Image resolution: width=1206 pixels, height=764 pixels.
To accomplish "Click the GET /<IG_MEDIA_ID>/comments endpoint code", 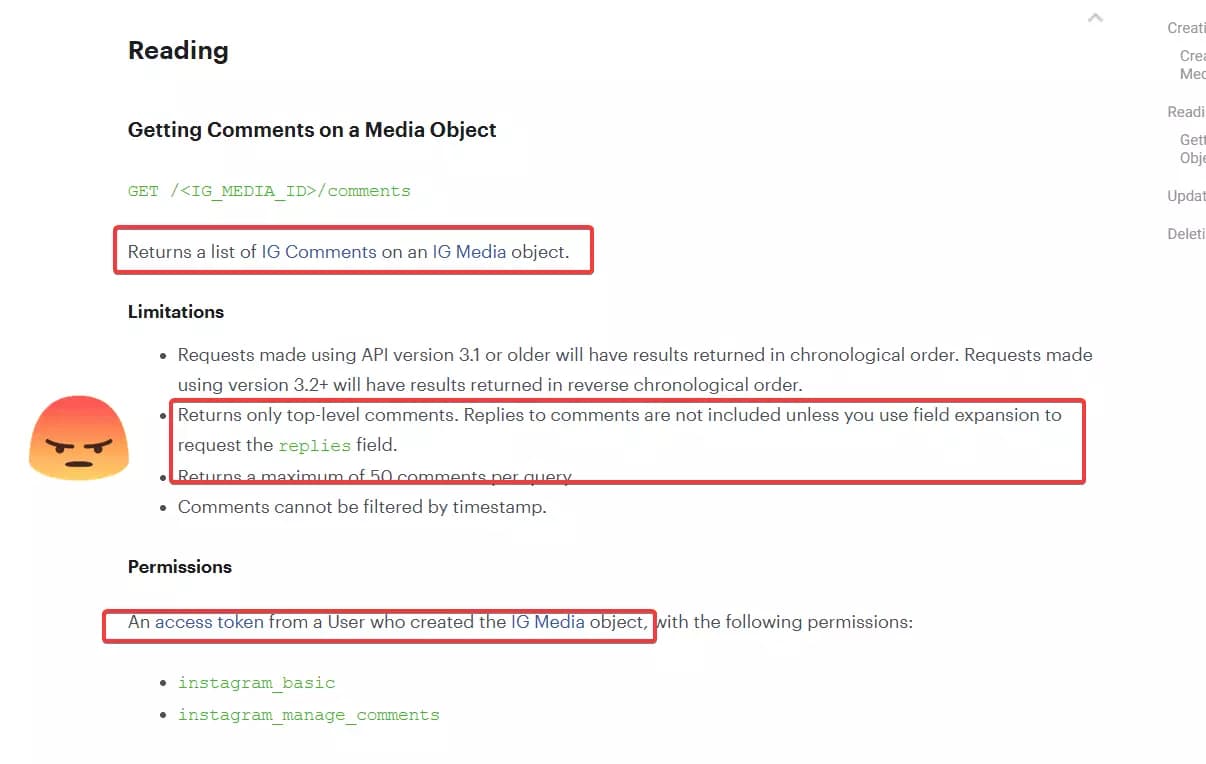I will [270, 191].
